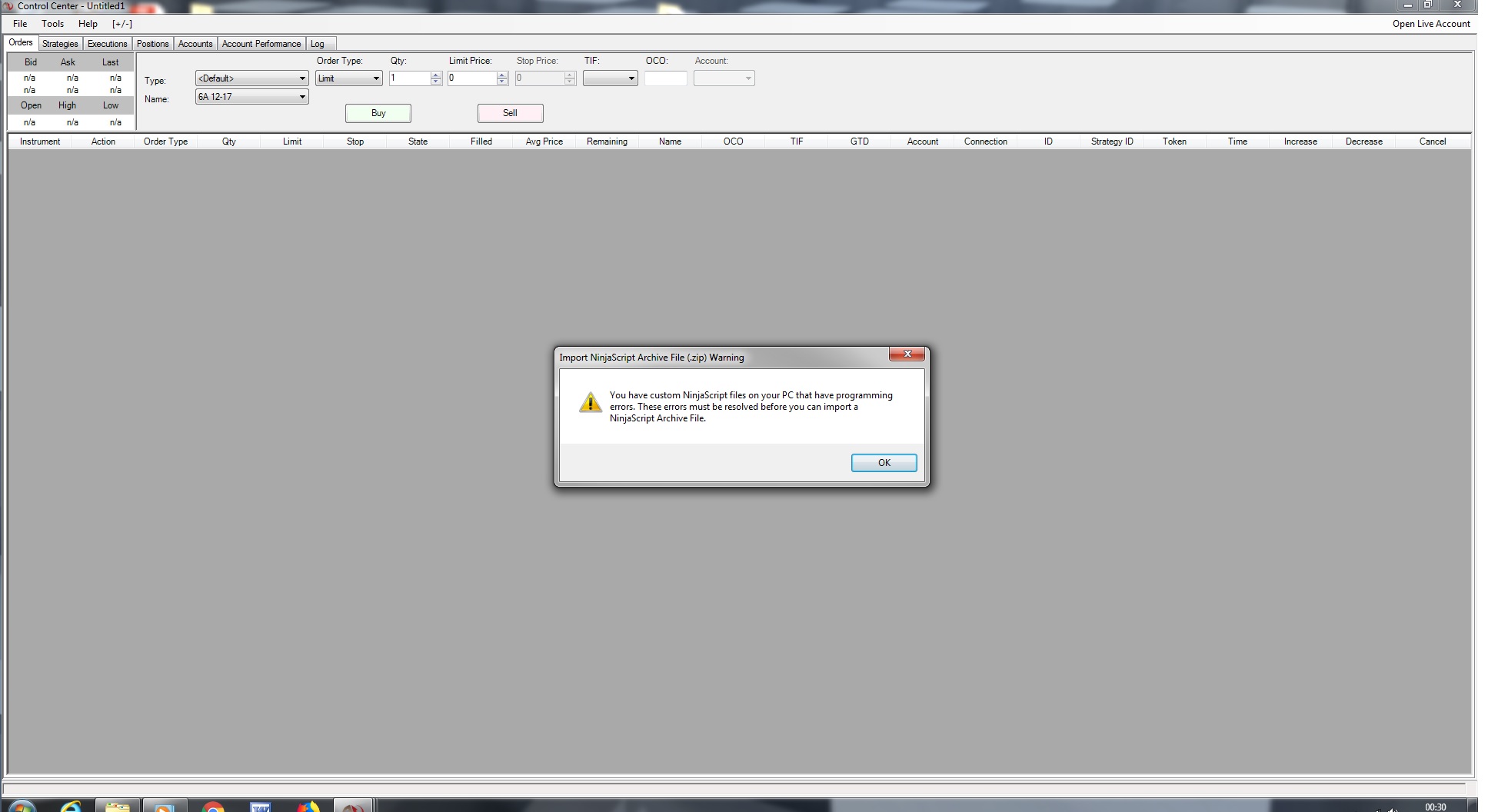The width and height of the screenshot is (1498, 812).
Task: Click the Stop Price field
Action: (540, 78)
